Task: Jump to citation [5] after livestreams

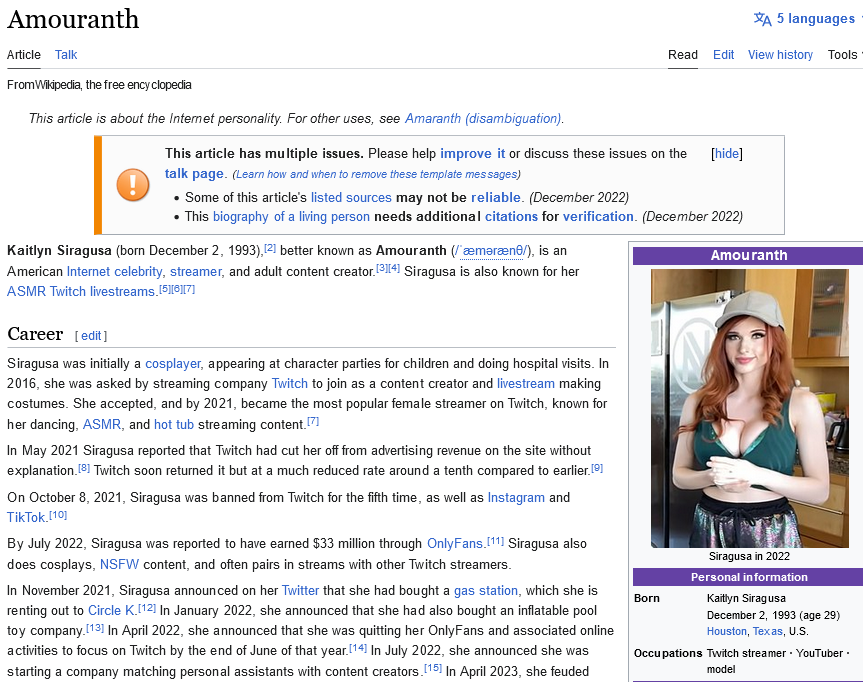Action: tap(165, 289)
